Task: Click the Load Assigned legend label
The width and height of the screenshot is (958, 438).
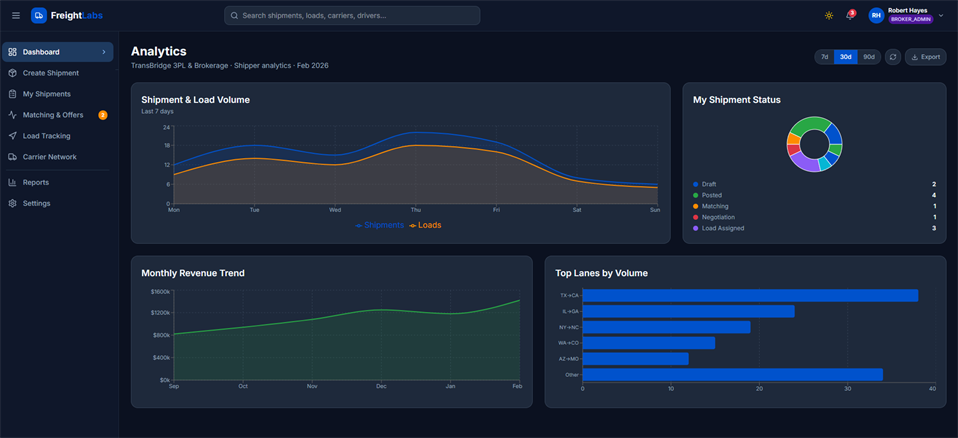Action: click(x=723, y=228)
